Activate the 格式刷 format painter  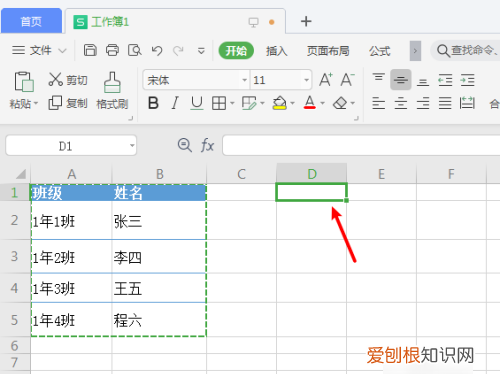pyautogui.click(x=112, y=91)
